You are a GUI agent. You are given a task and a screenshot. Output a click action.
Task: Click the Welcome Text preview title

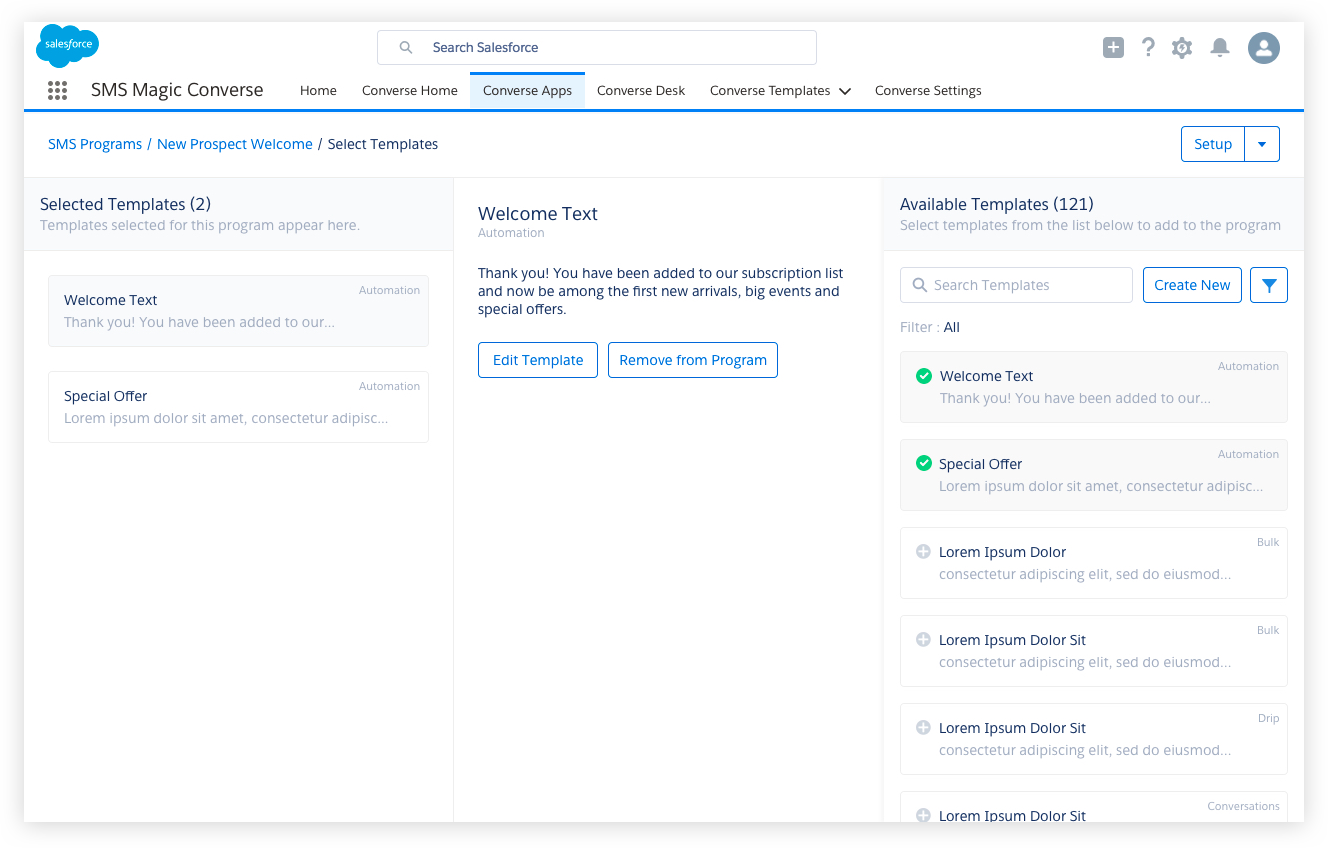(x=538, y=213)
